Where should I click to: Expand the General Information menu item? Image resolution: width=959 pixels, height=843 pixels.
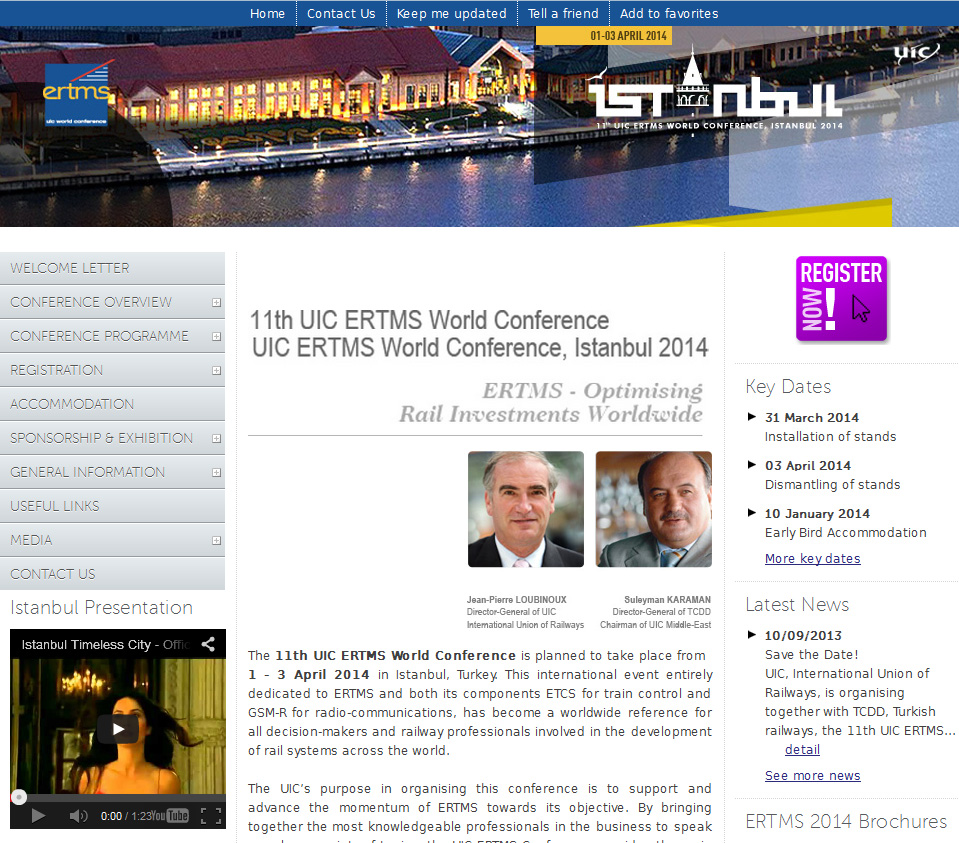click(x=216, y=472)
